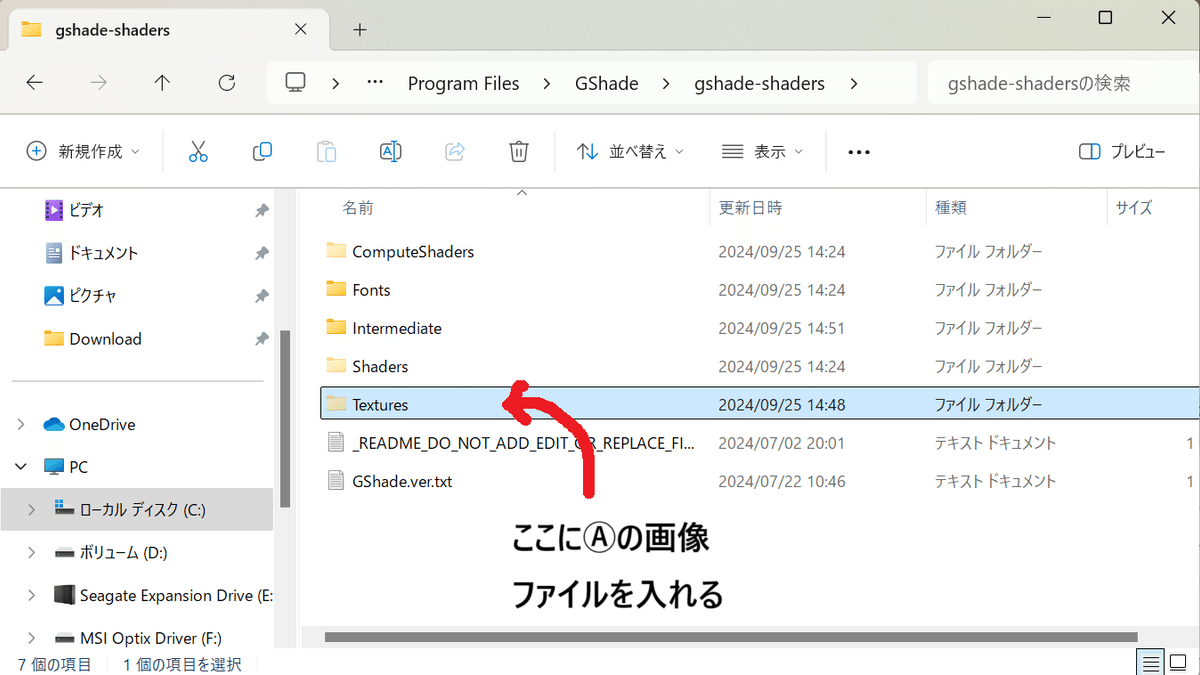Open the 並べ替え sort dropdown
1200x675 pixels.
coord(631,151)
